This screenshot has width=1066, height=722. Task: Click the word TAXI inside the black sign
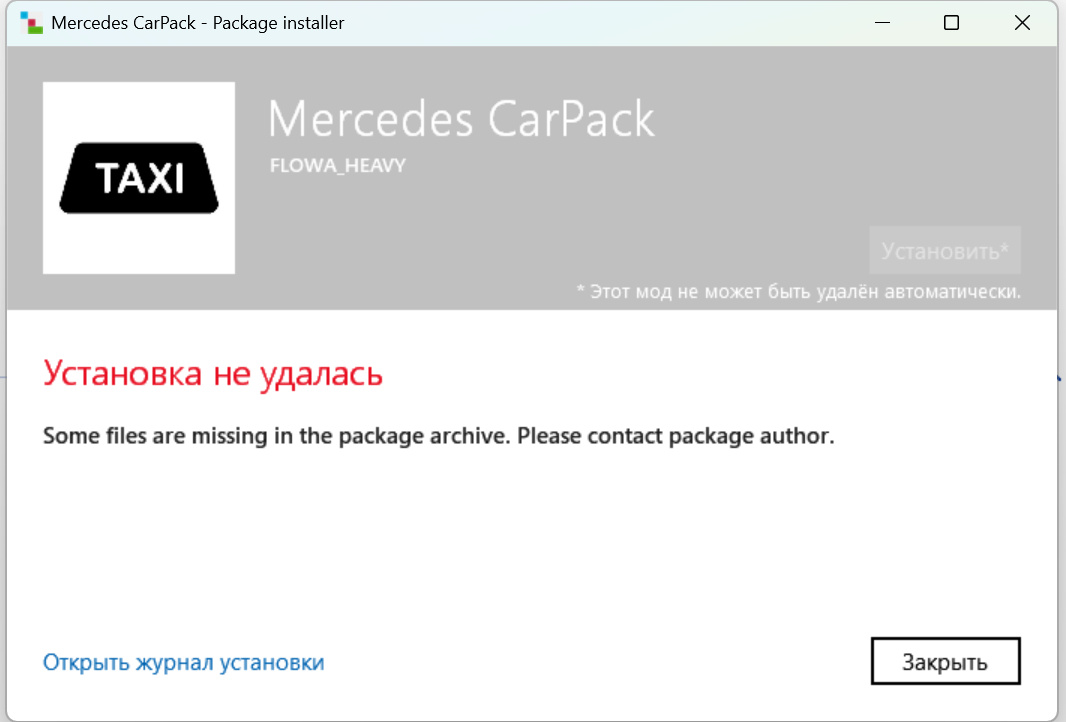(x=139, y=179)
